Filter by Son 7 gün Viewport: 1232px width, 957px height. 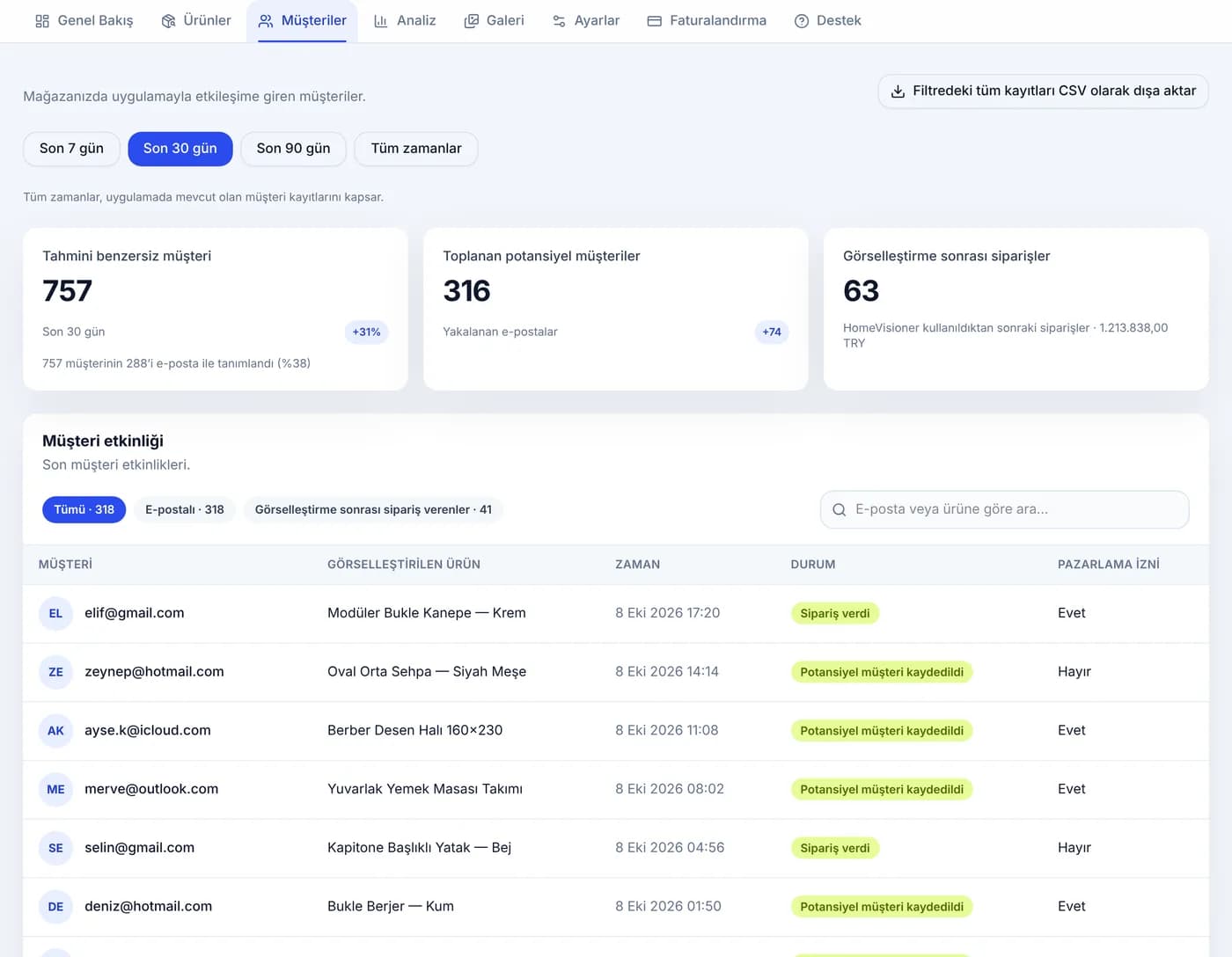(71, 149)
